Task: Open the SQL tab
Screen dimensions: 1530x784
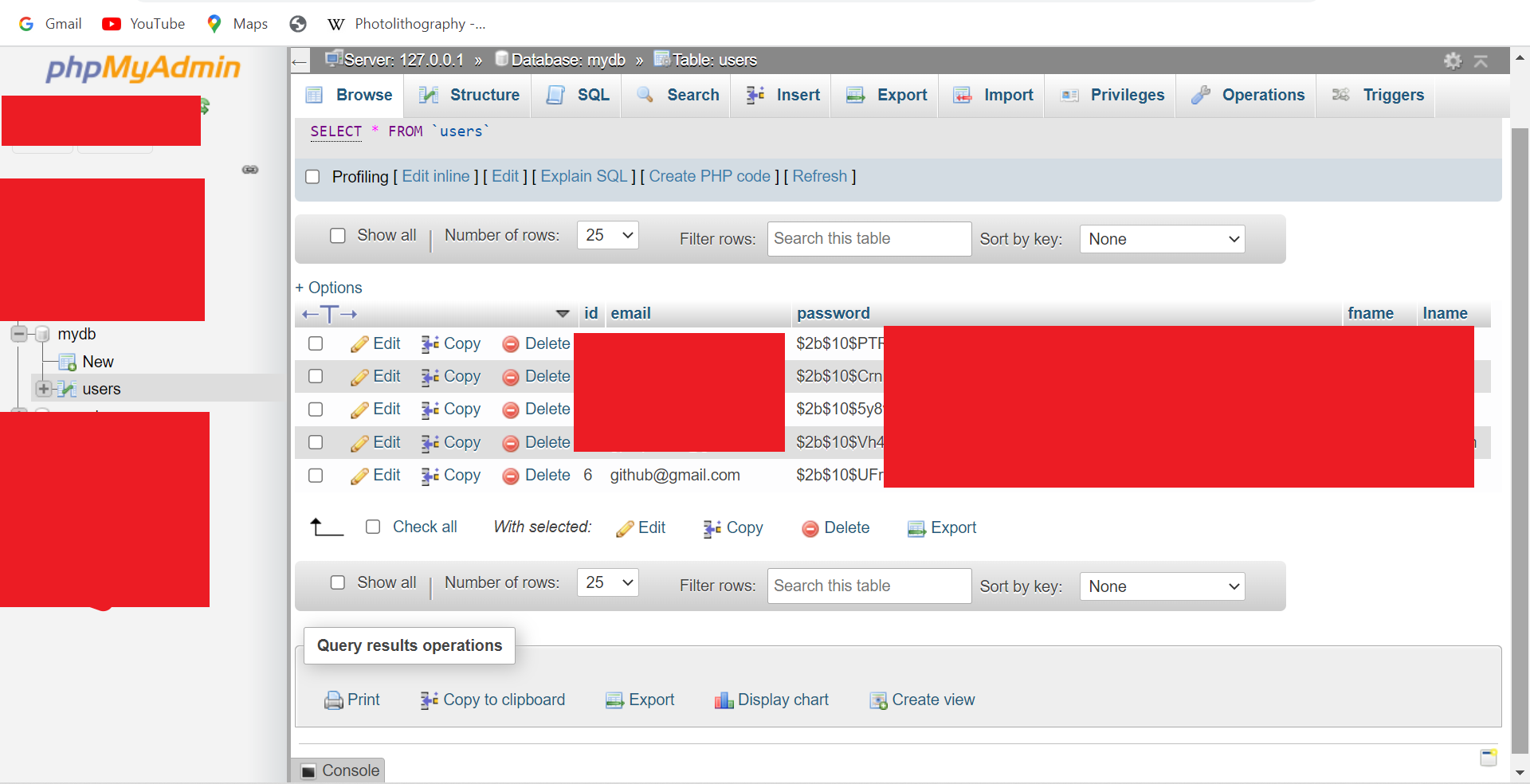Action: tap(578, 95)
